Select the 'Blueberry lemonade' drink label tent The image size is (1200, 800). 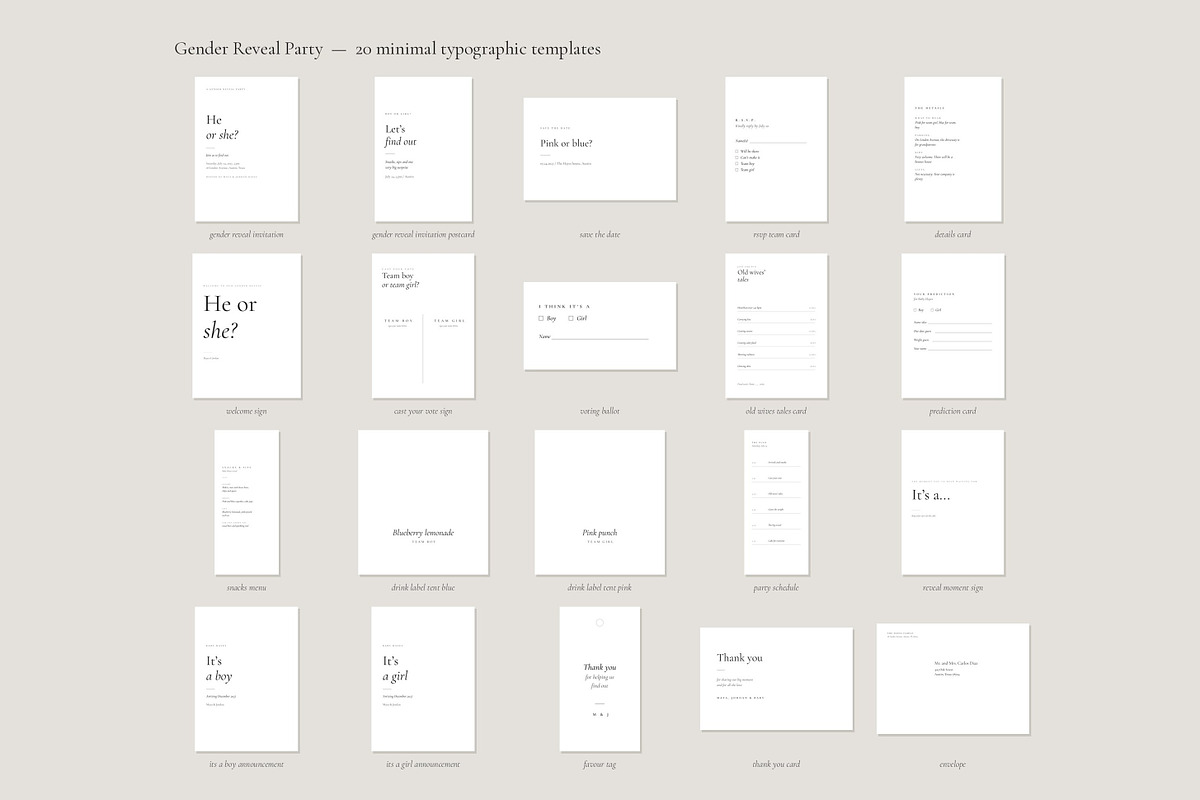[423, 503]
